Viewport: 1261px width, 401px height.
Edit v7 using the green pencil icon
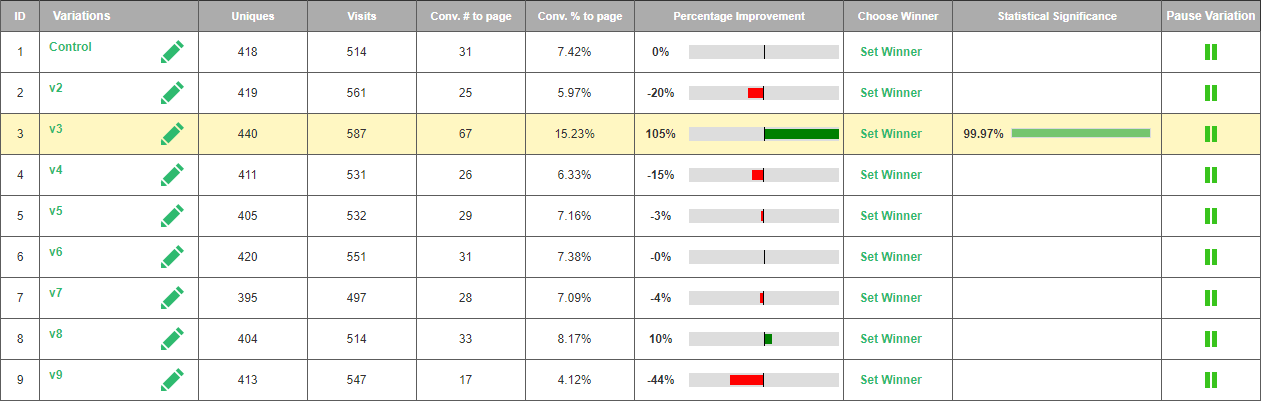(x=172, y=298)
